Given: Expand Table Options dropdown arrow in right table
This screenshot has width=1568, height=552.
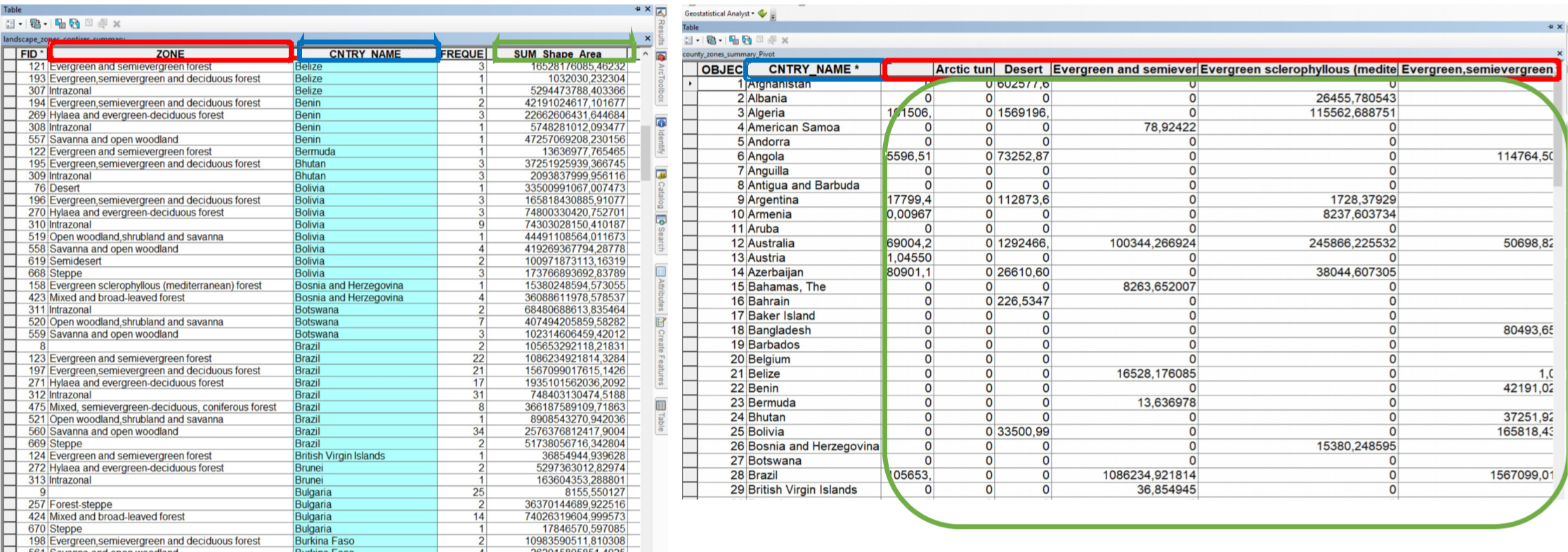Looking at the screenshot, I should pos(698,41).
